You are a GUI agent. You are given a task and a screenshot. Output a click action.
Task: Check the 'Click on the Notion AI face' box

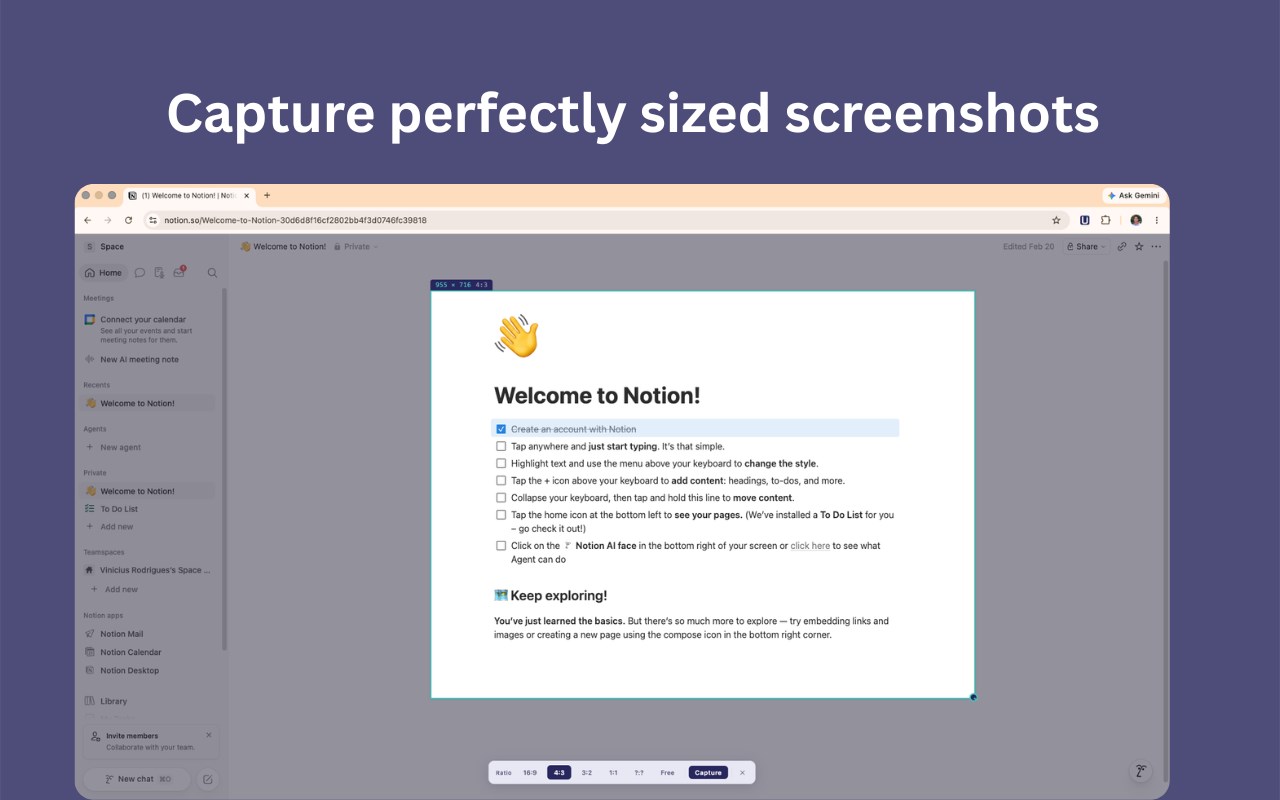click(501, 546)
